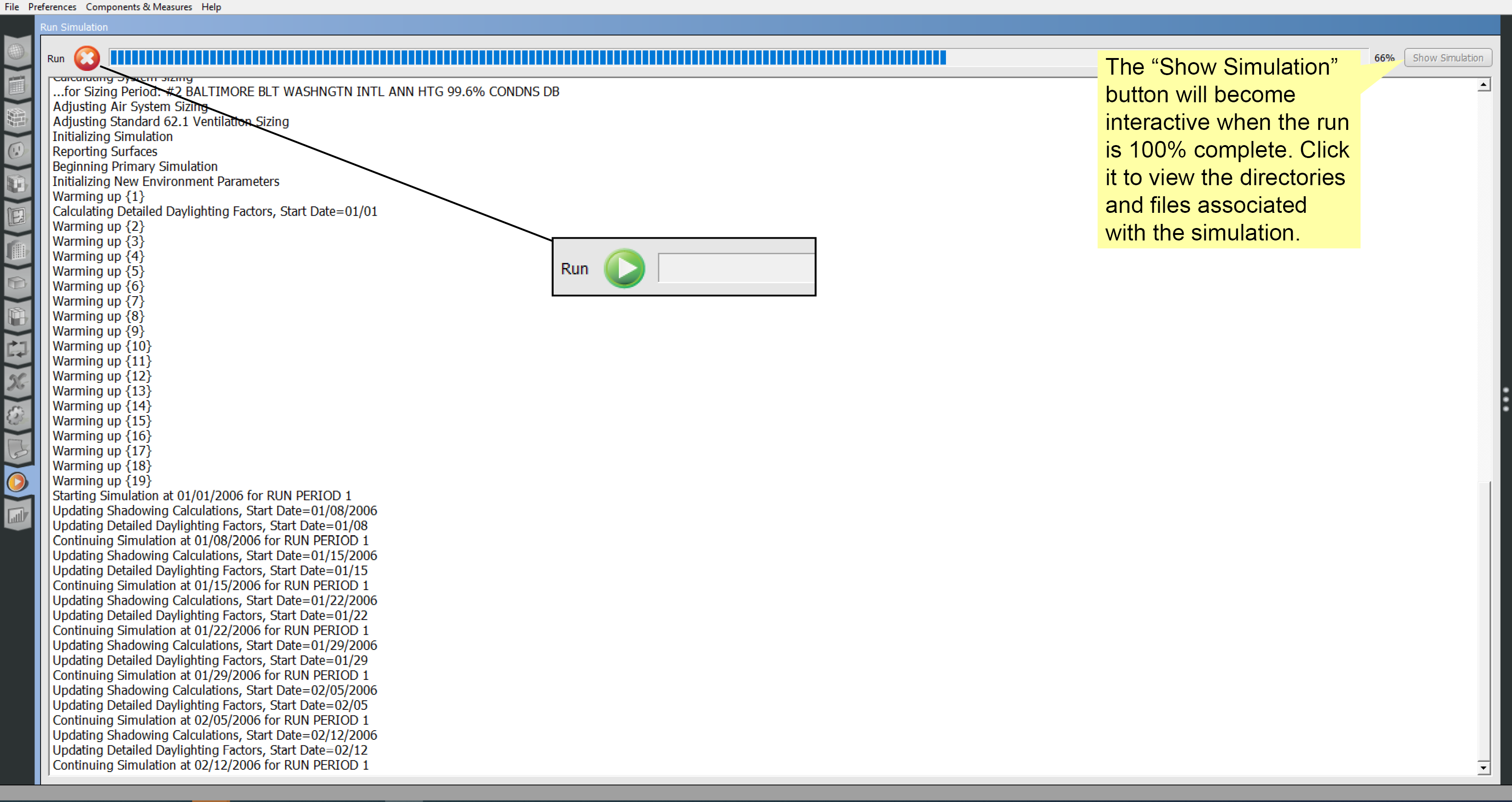Cancel the run with the red X button
The width and height of the screenshot is (1512, 802).
tap(87, 58)
